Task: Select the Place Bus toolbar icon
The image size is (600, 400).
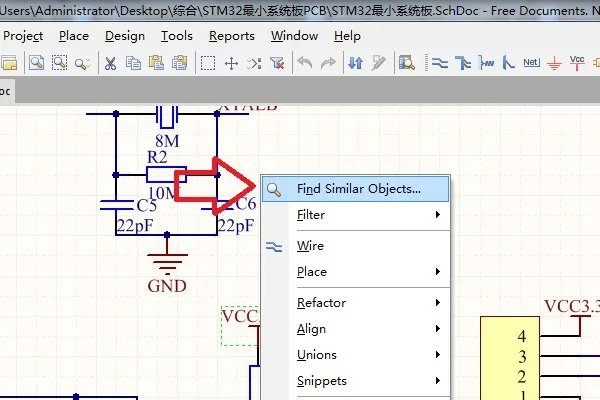Action: click(463, 63)
